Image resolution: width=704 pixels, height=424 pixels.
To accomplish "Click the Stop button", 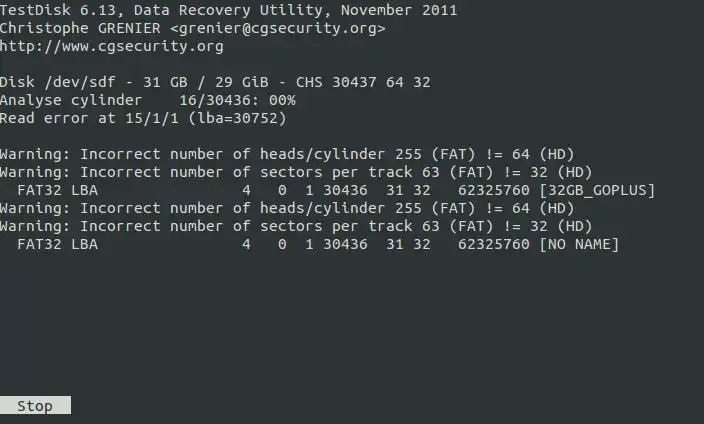I will pos(35,405).
